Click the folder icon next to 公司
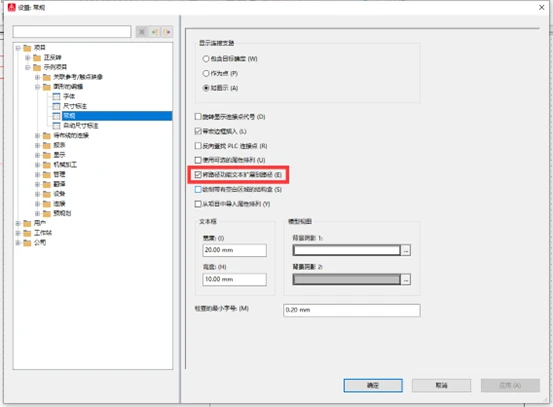This screenshot has width=553, height=407. [28, 243]
